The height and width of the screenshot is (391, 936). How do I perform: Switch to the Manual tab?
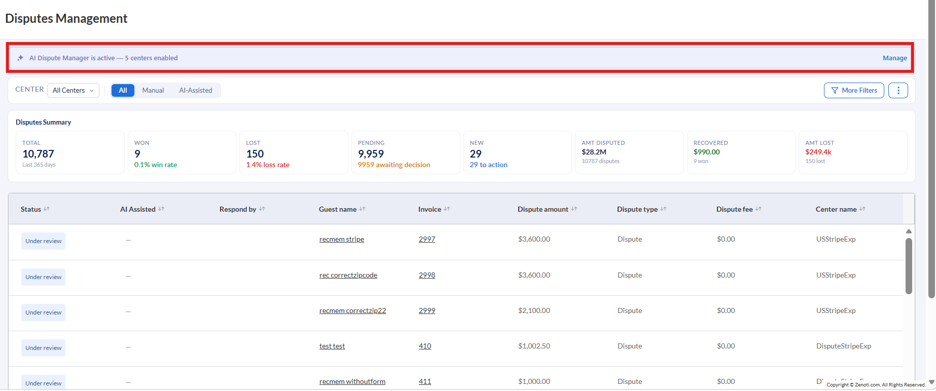click(153, 90)
